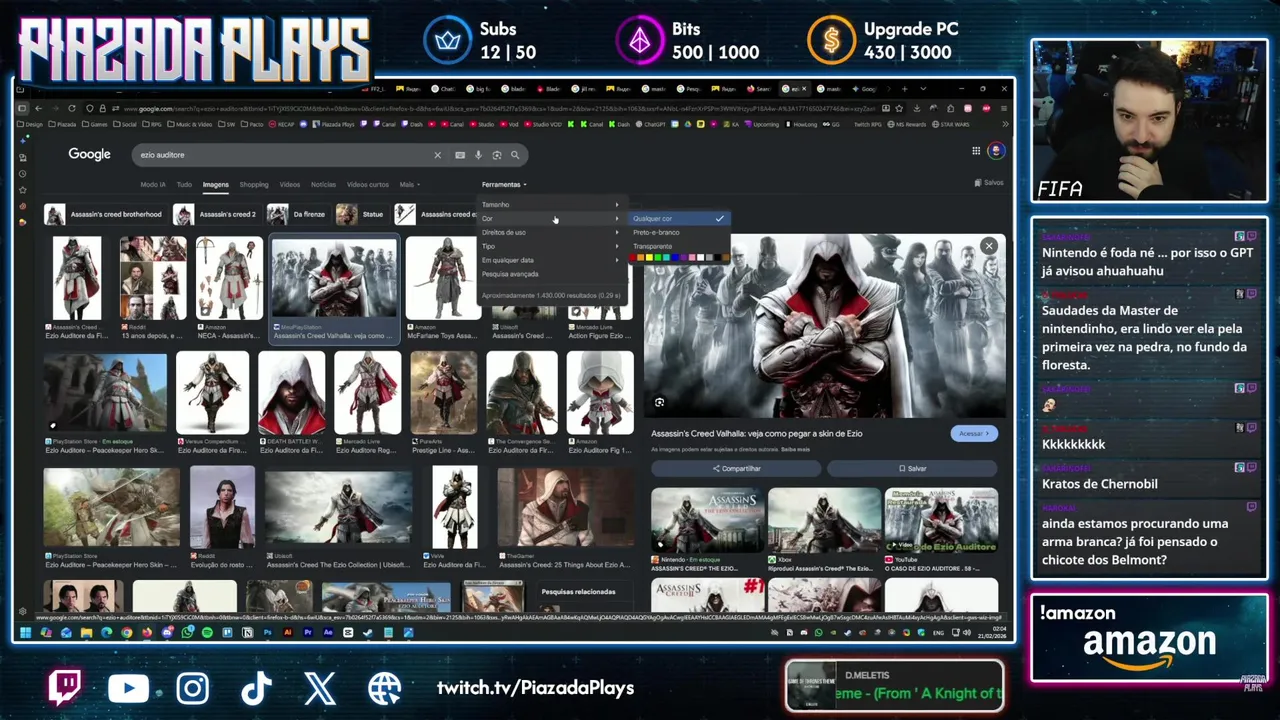Viewport: 1280px width, 720px height.
Task: Click the 'Compartilhar' button
Action: pyautogui.click(x=737, y=468)
